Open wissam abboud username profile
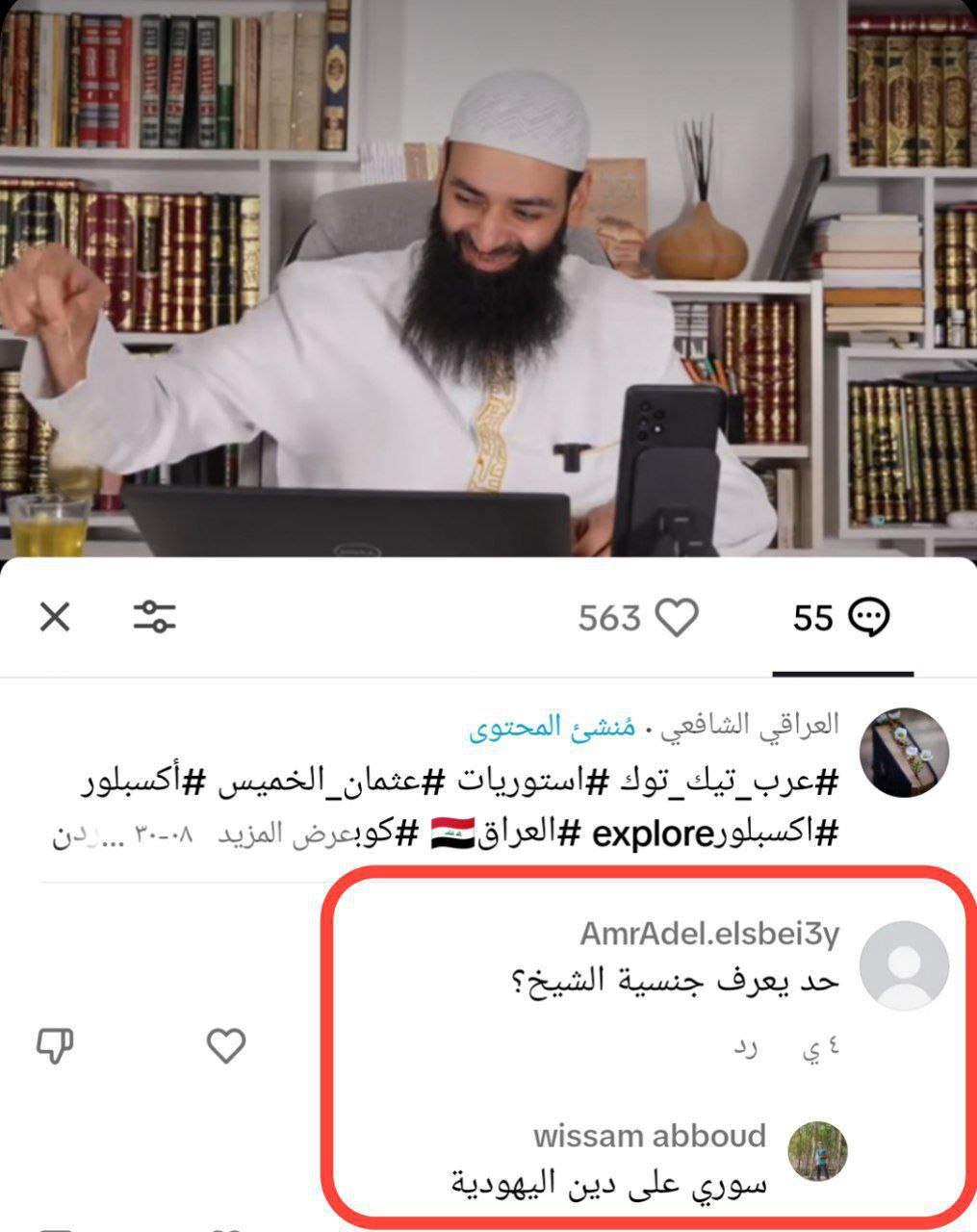977x1232 pixels. click(650, 1136)
